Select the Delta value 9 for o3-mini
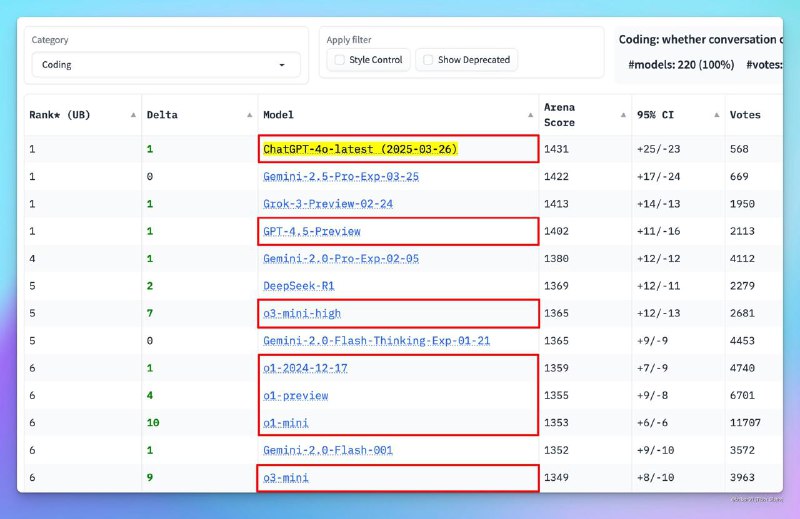The width and height of the screenshot is (800, 519). tap(150, 478)
